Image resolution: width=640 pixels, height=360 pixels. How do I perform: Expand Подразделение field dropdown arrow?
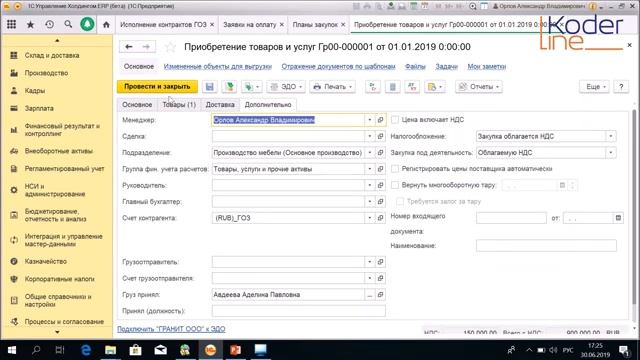click(369, 153)
